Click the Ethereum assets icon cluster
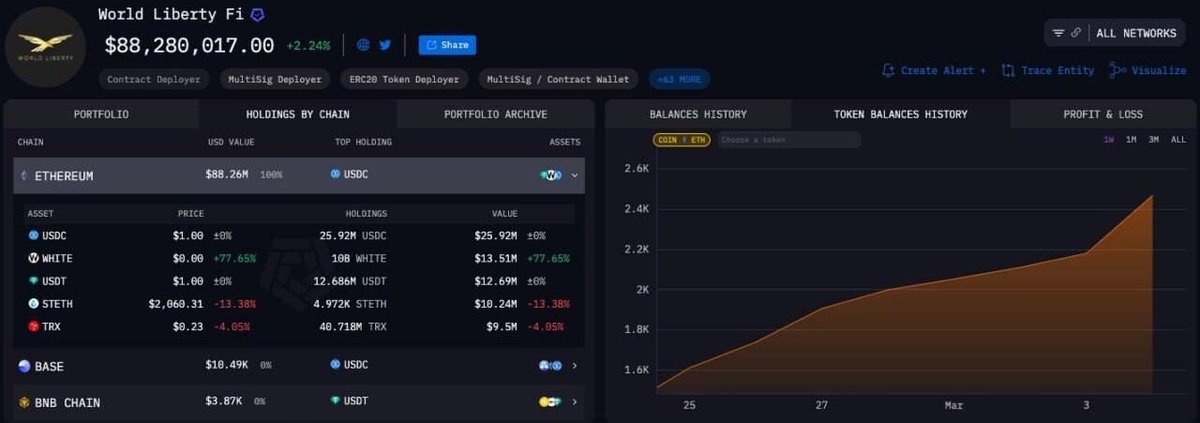This screenshot has width=1200, height=423. point(551,175)
